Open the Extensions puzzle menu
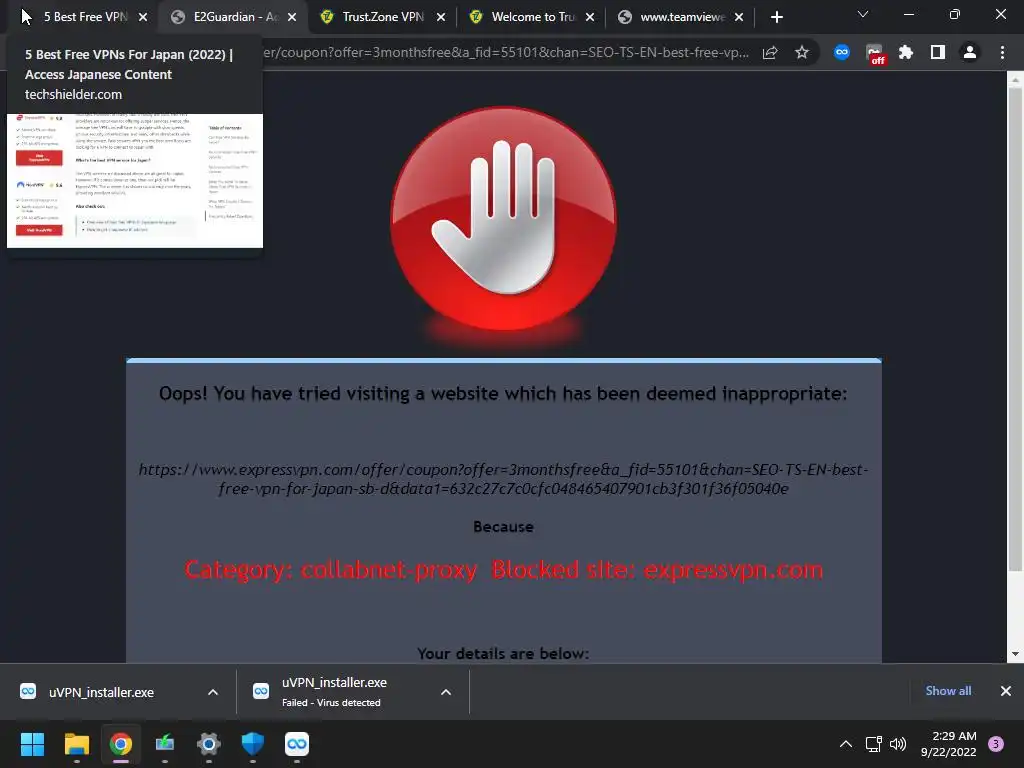The image size is (1024, 768). [x=906, y=52]
